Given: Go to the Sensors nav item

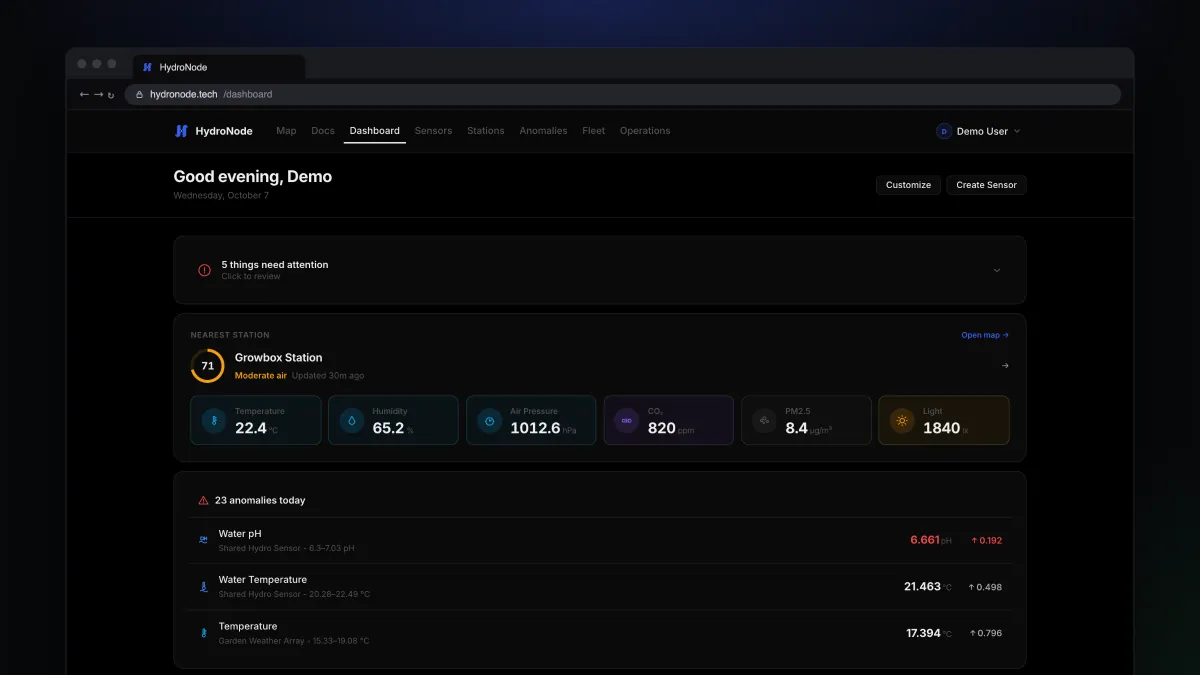Looking at the screenshot, I should (x=433, y=131).
